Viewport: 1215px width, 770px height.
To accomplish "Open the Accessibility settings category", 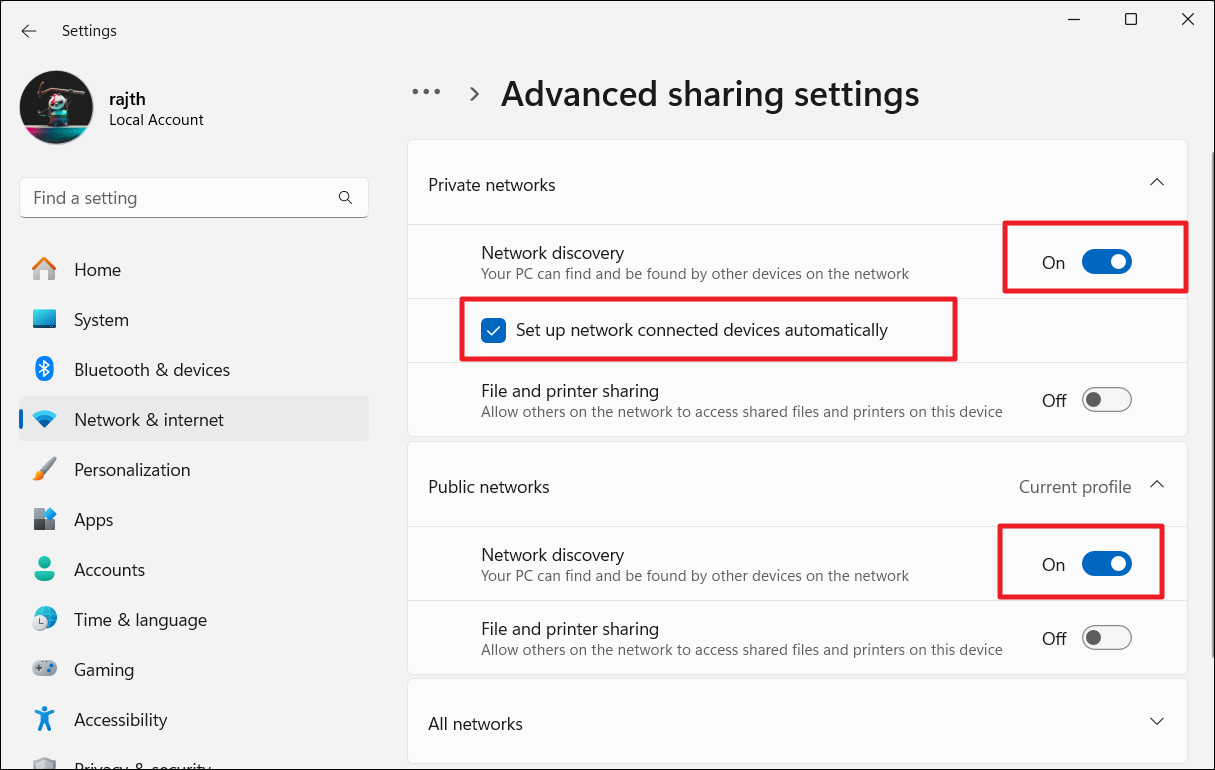I will [120, 720].
